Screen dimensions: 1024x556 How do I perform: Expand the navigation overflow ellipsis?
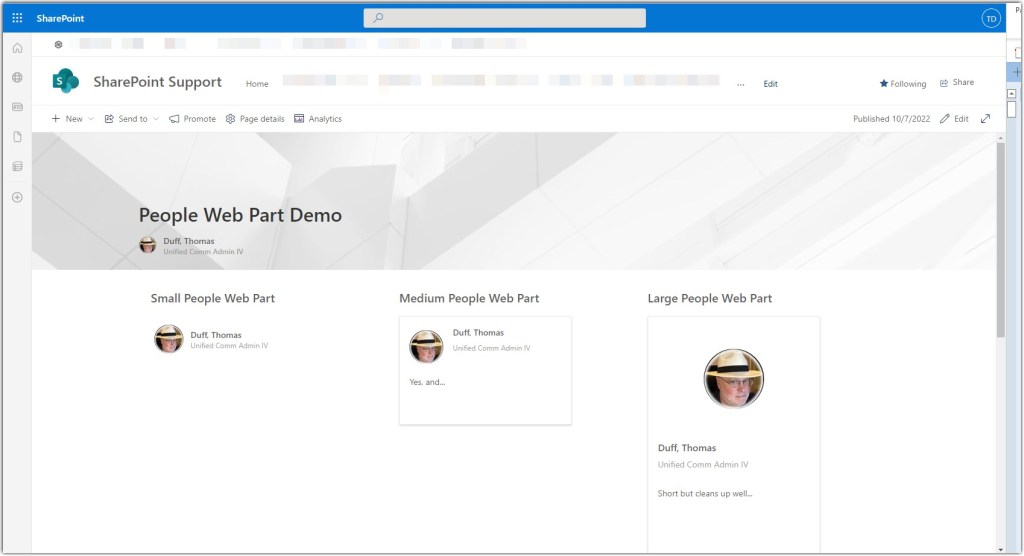pos(740,85)
